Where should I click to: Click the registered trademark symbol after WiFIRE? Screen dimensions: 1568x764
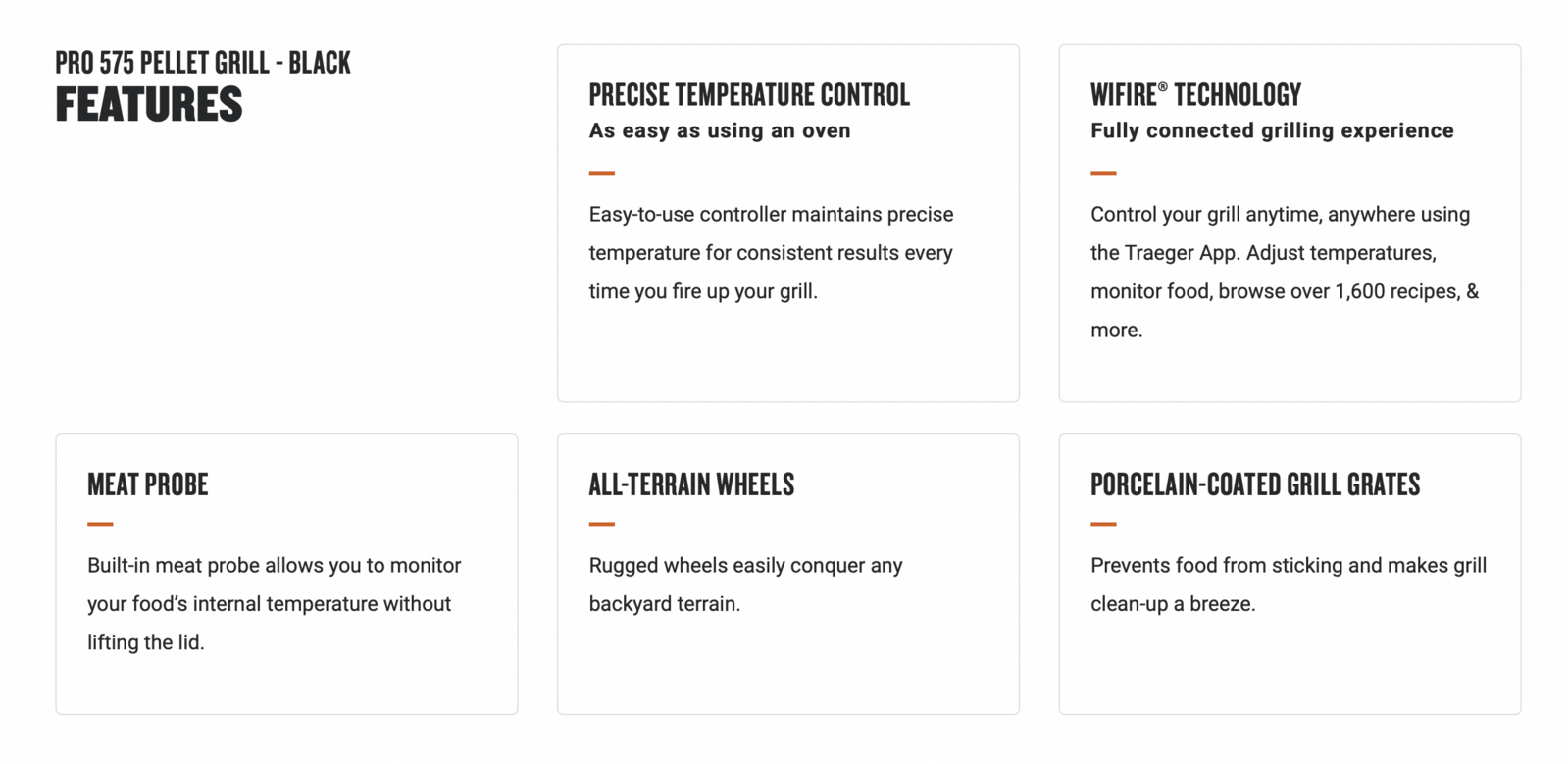1163,87
